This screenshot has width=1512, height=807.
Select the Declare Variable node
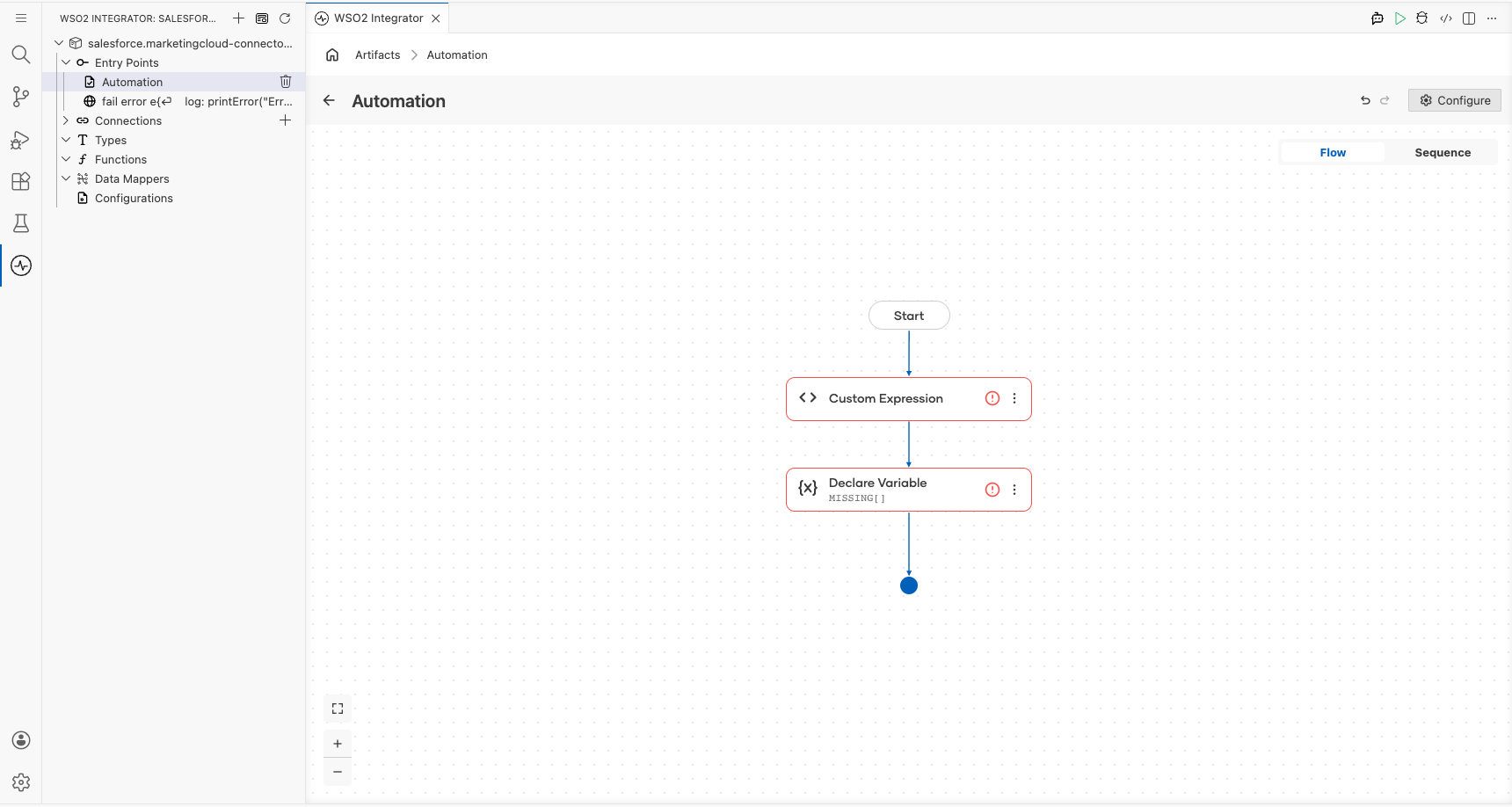(x=908, y=490)
